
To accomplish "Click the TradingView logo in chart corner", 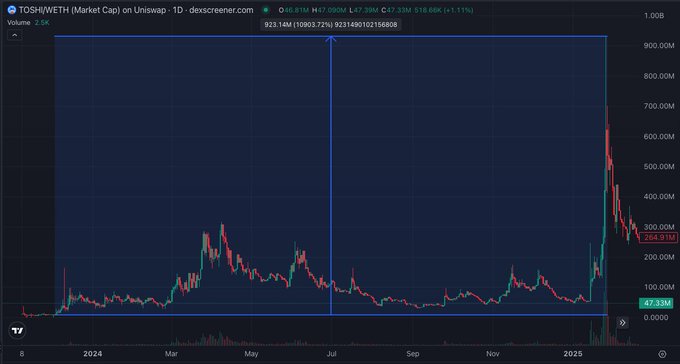I will point(17,331).
